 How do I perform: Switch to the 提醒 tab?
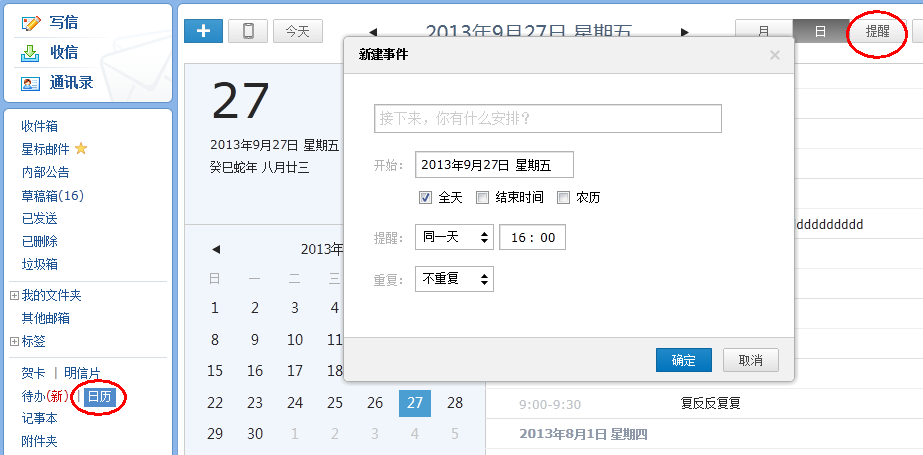click(877, 32)
